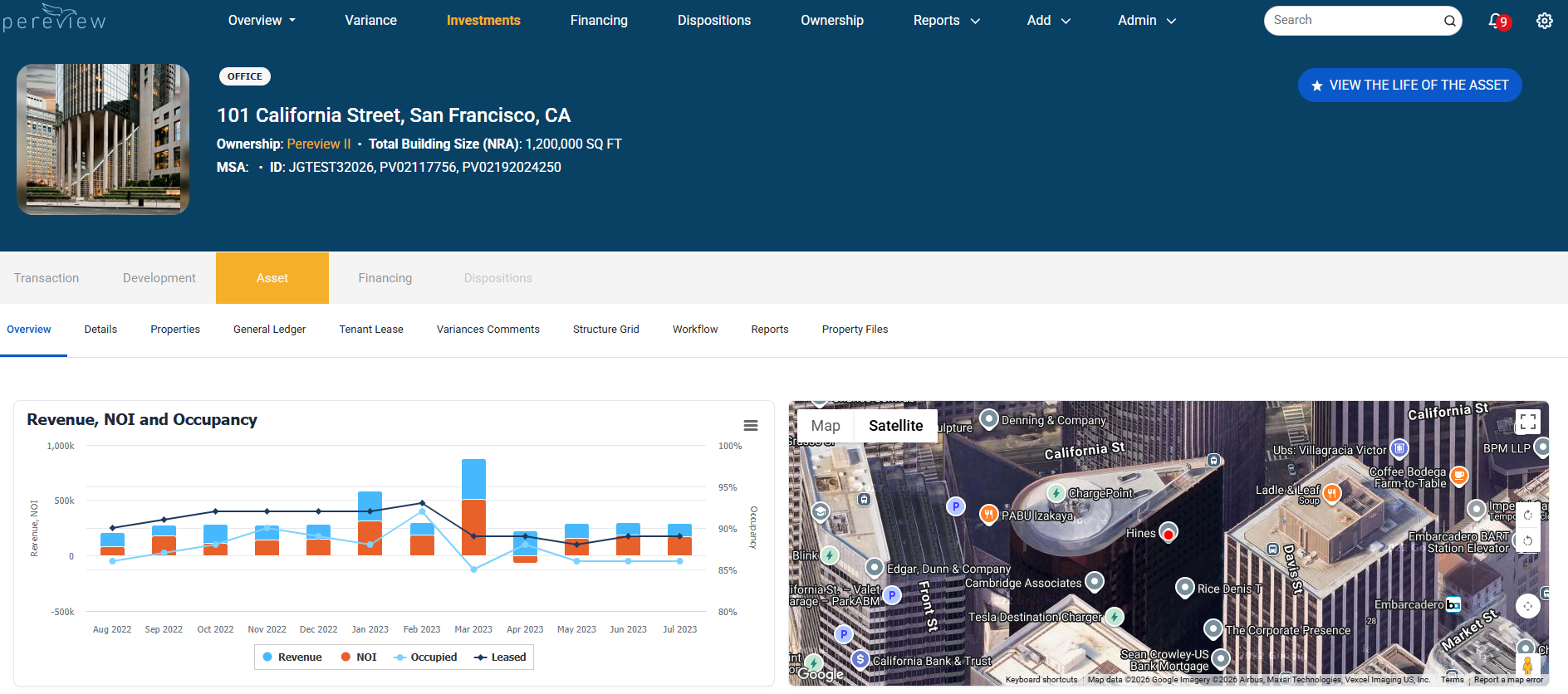The image size is (1568, 694).
Task: Switch to the Tenant Lease tab
Action: tap(371, 330)
